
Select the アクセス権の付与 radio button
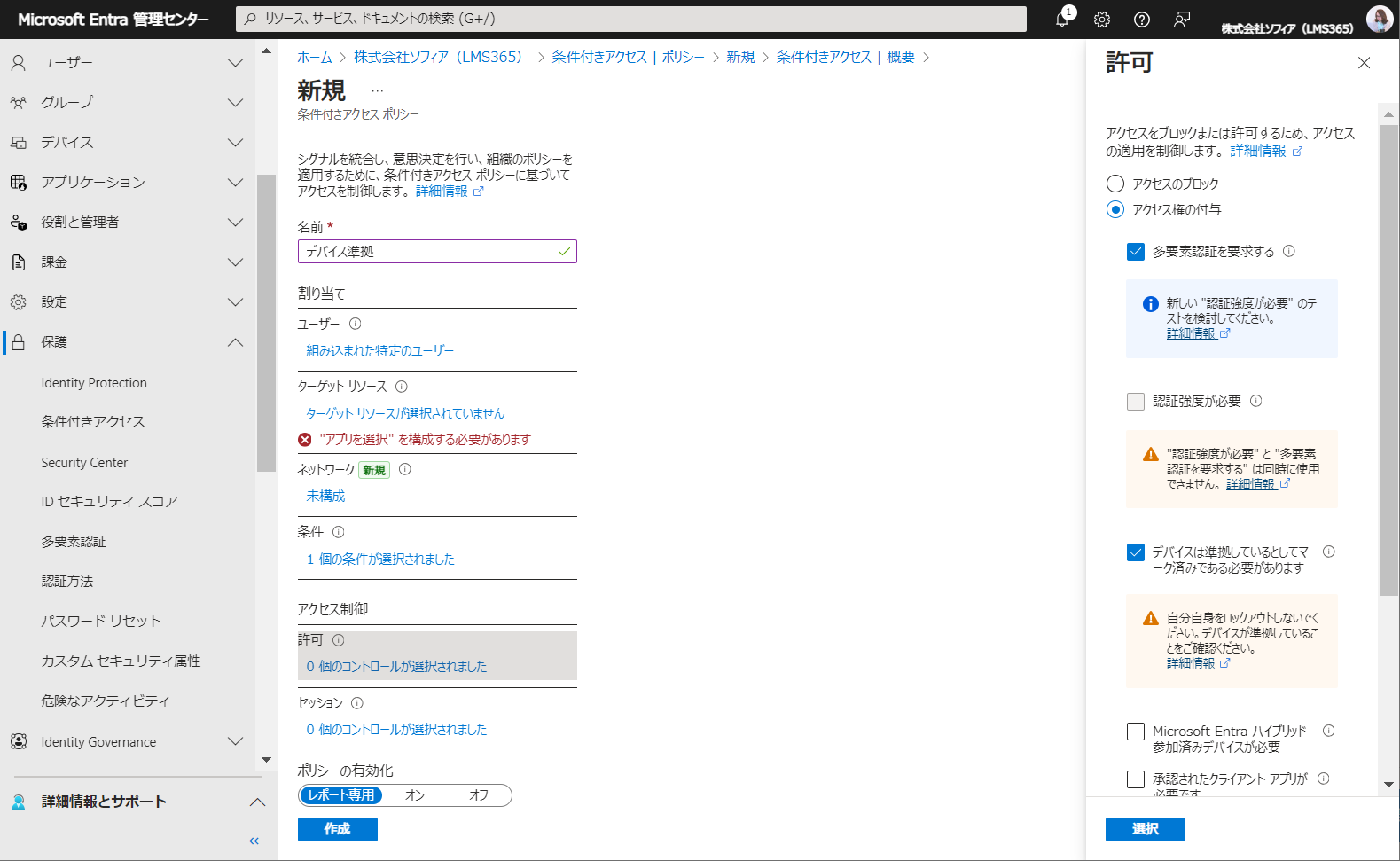(x=1115, y=209)
